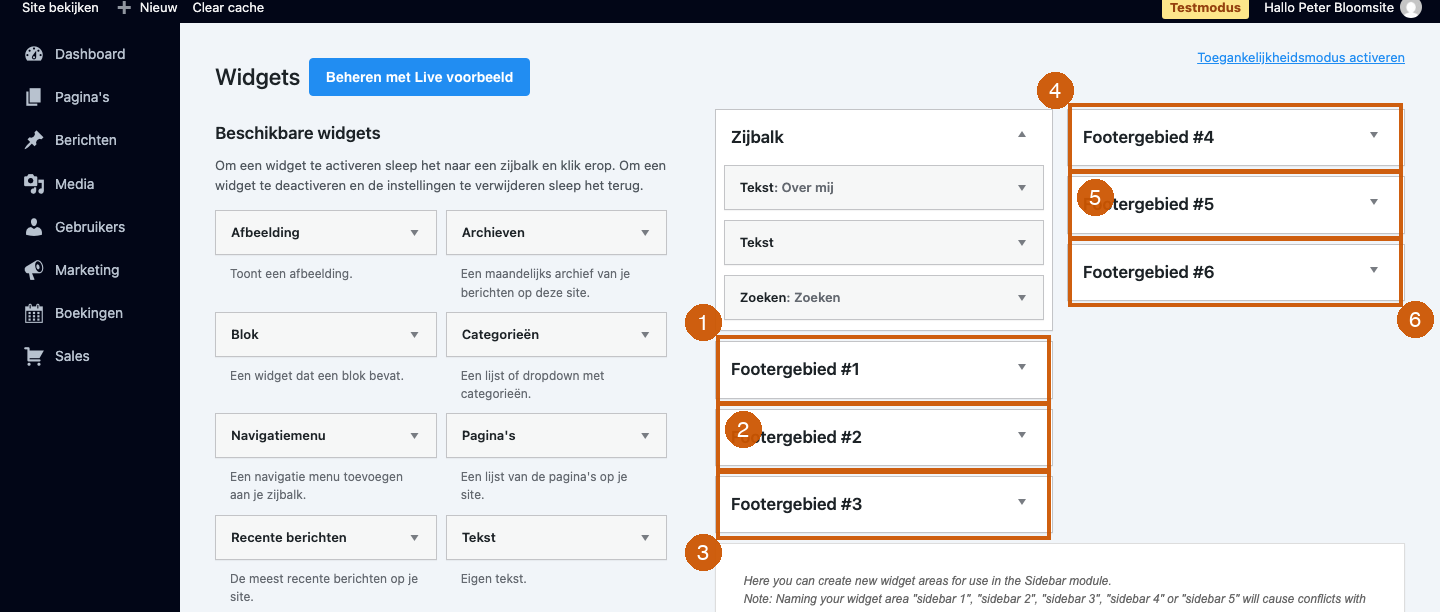Click Nieuw in the top admin bar
The width and height of the screenshot is (1440, 612).
158,8
